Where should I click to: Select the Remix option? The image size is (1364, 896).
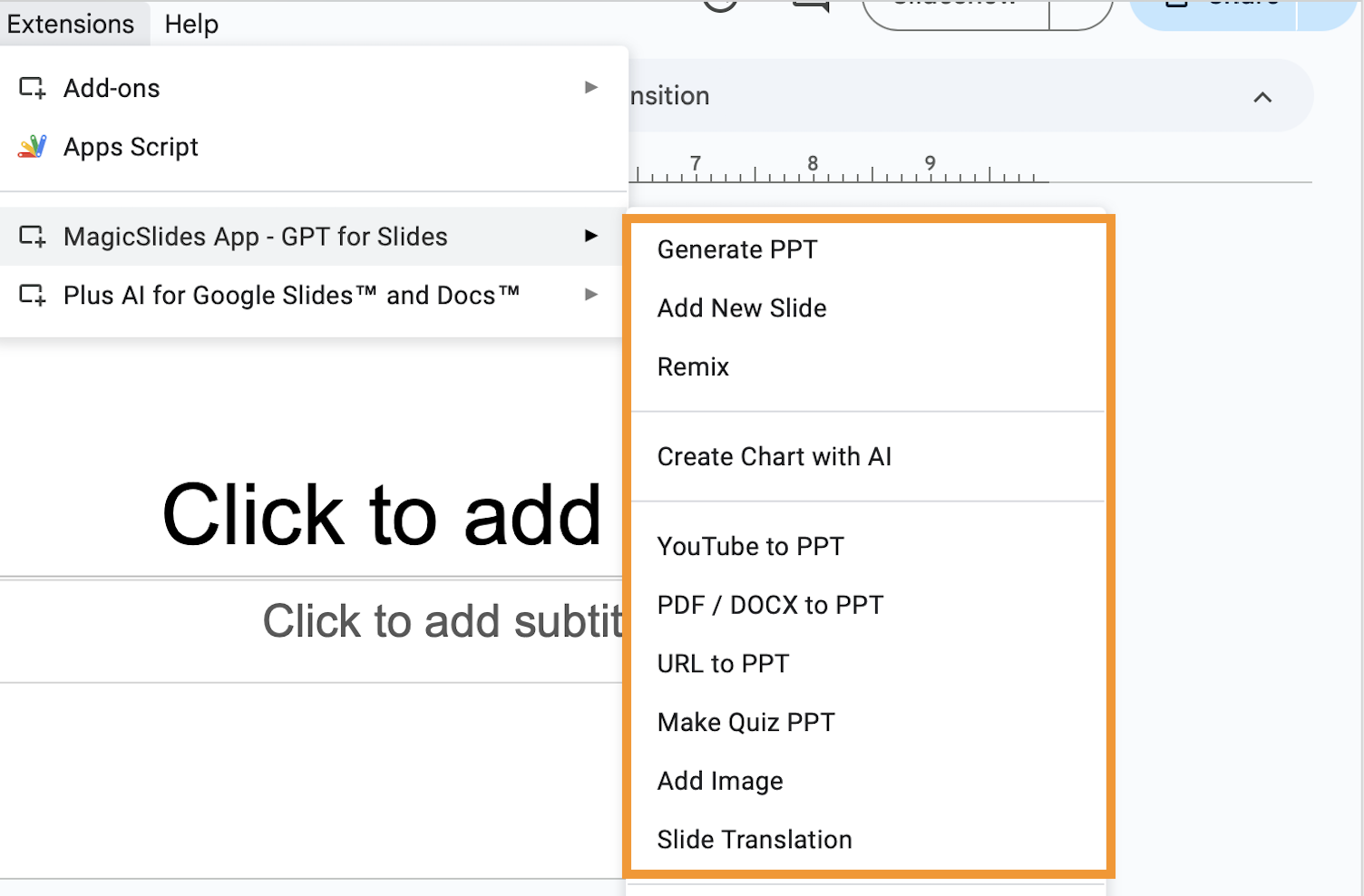[868, 367]
